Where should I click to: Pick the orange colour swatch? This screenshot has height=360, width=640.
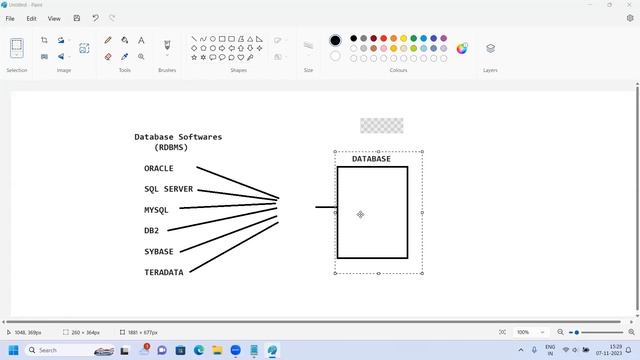(393, 38)
